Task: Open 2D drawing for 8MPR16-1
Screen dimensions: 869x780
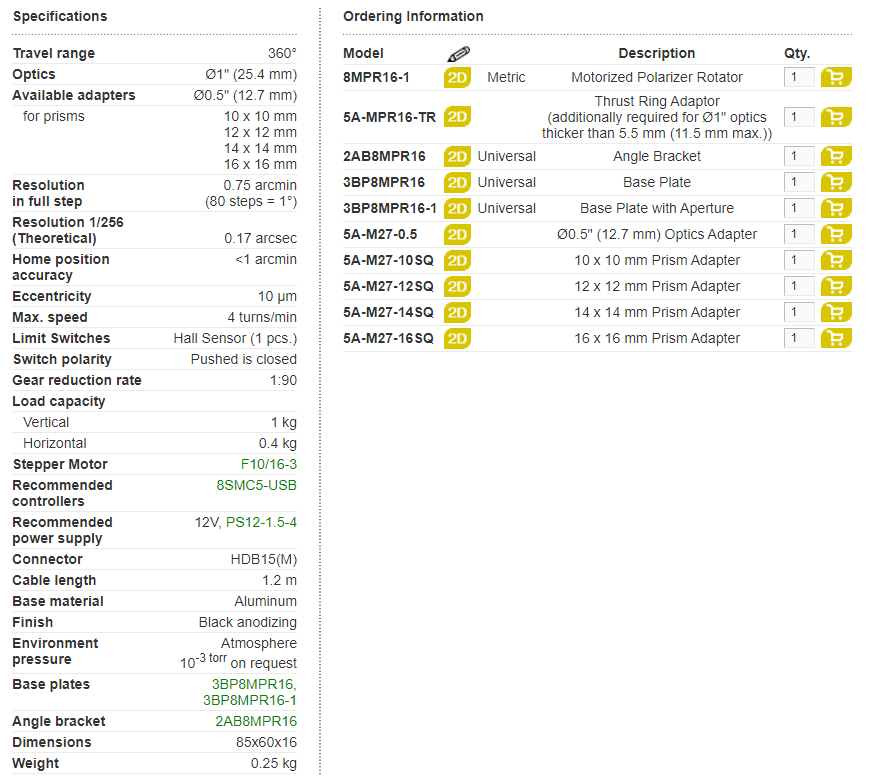Action: (x=457, y=78)
